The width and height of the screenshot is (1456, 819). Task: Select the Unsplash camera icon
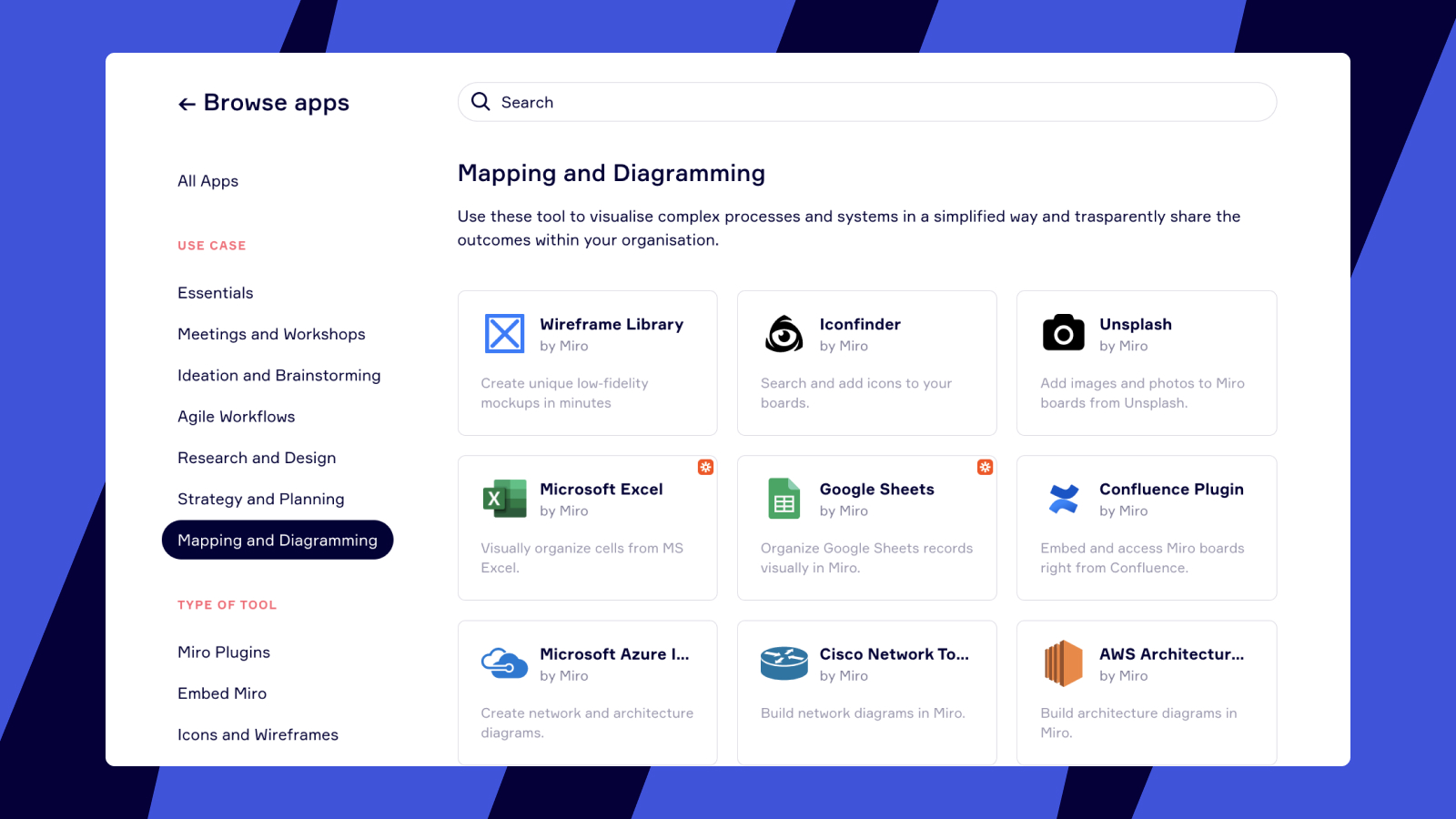pyautogui.click(x=1063, y=334)
